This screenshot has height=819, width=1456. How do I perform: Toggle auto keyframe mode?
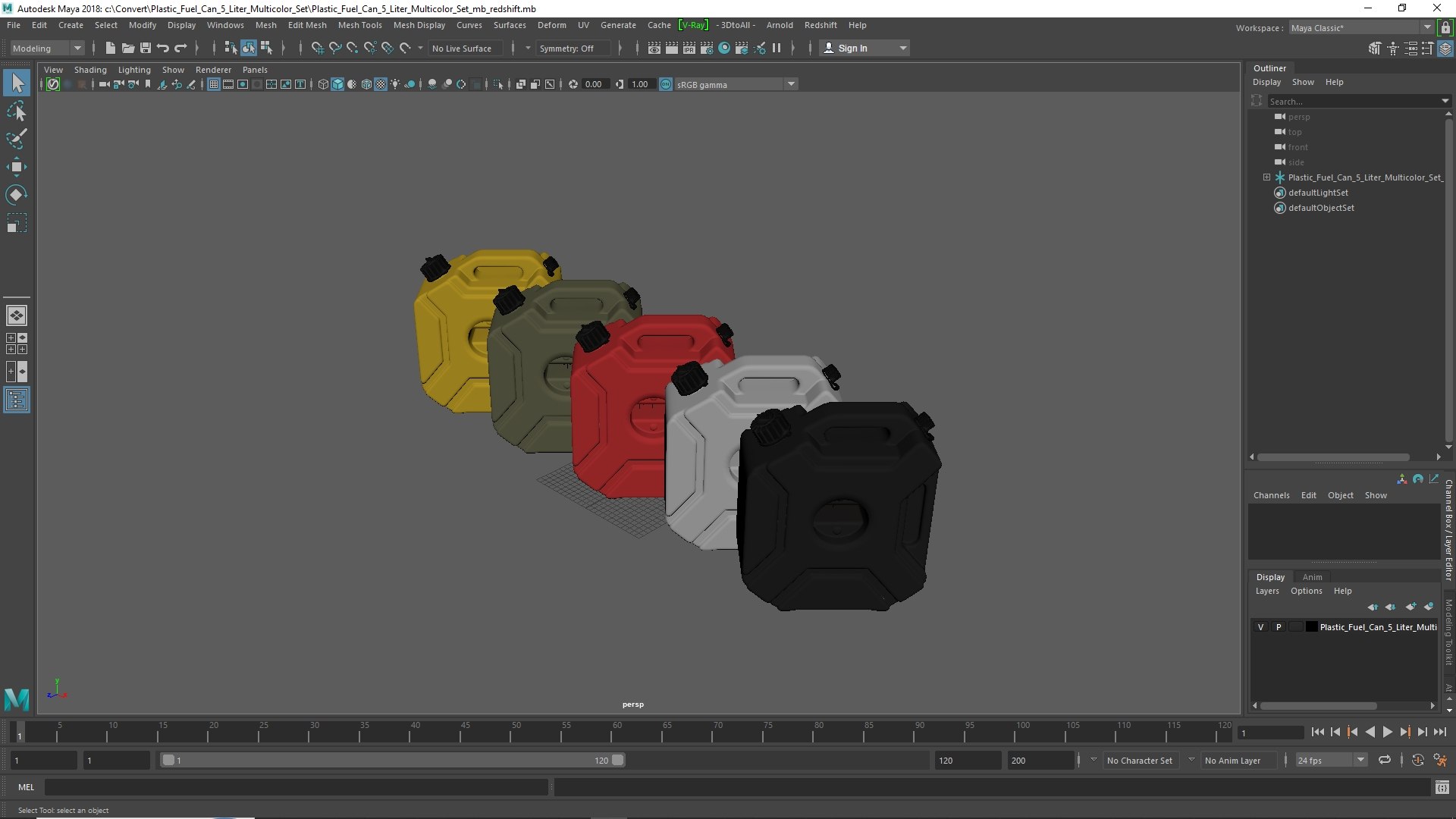1417,760
